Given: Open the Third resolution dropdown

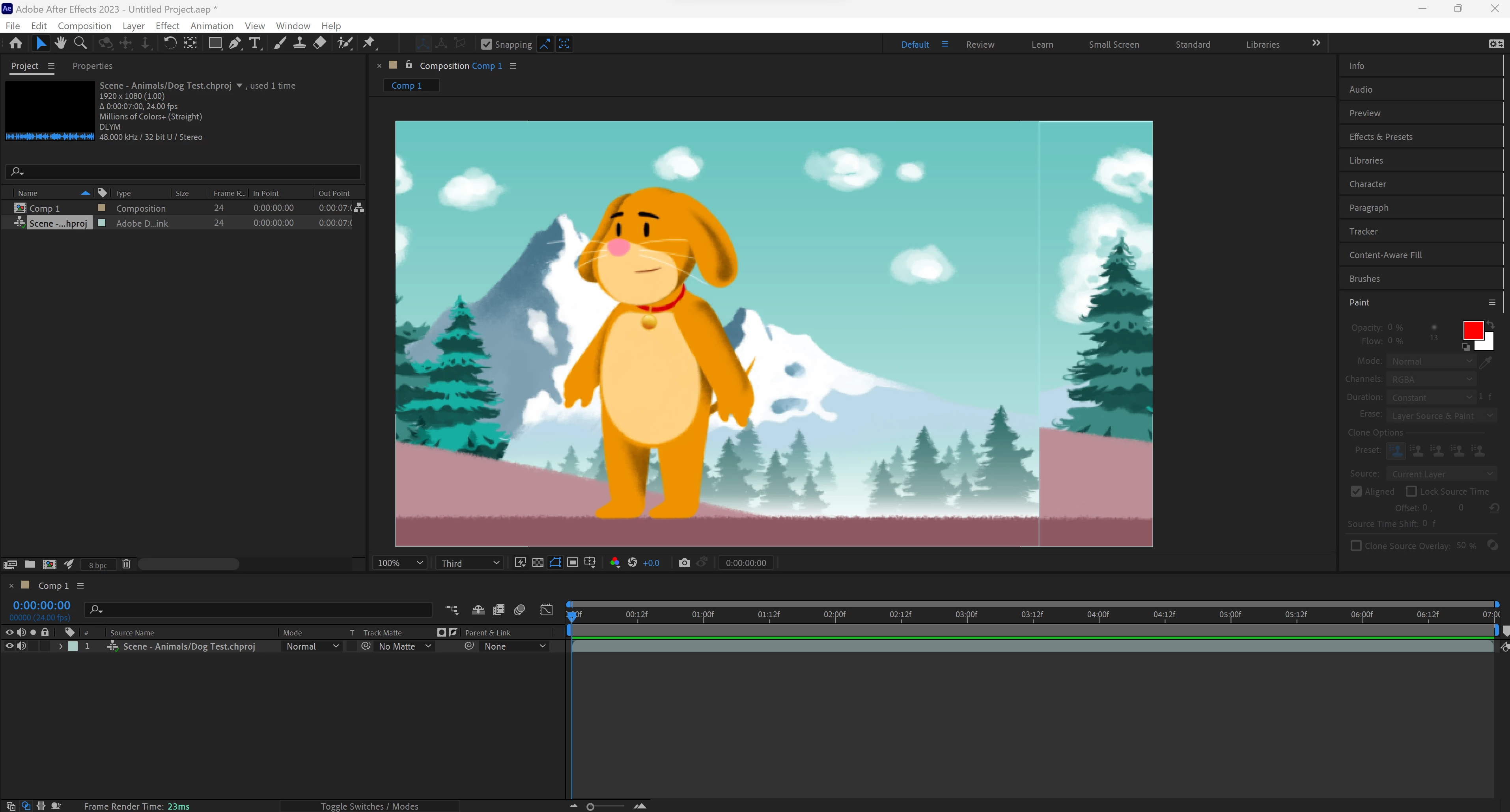Looking at the screenshot, I should pos(470,562).
